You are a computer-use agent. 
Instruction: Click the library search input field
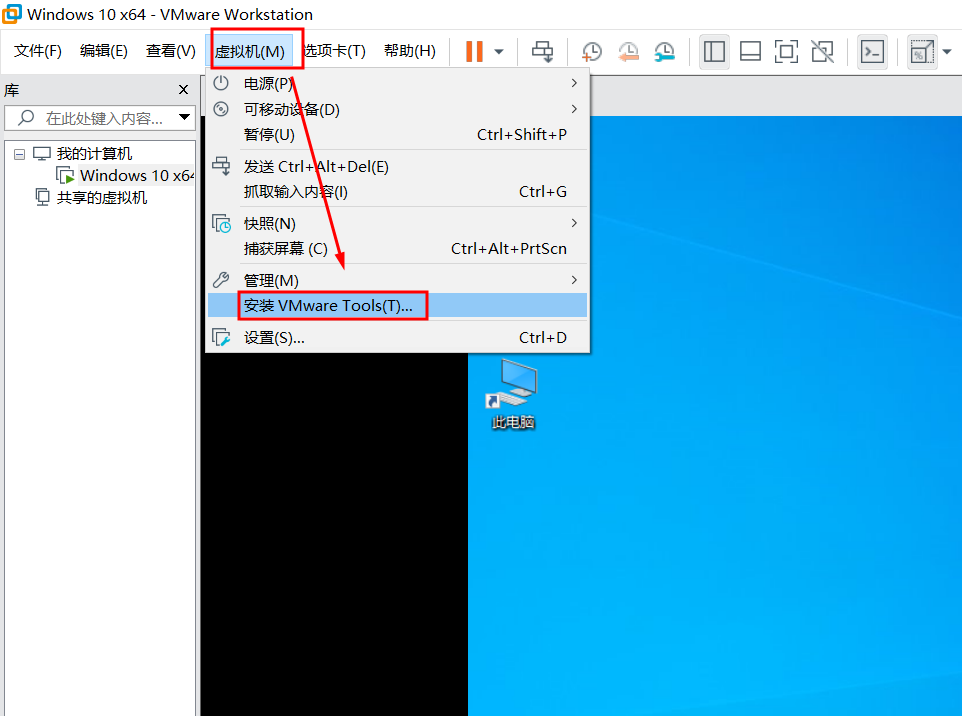101,118
